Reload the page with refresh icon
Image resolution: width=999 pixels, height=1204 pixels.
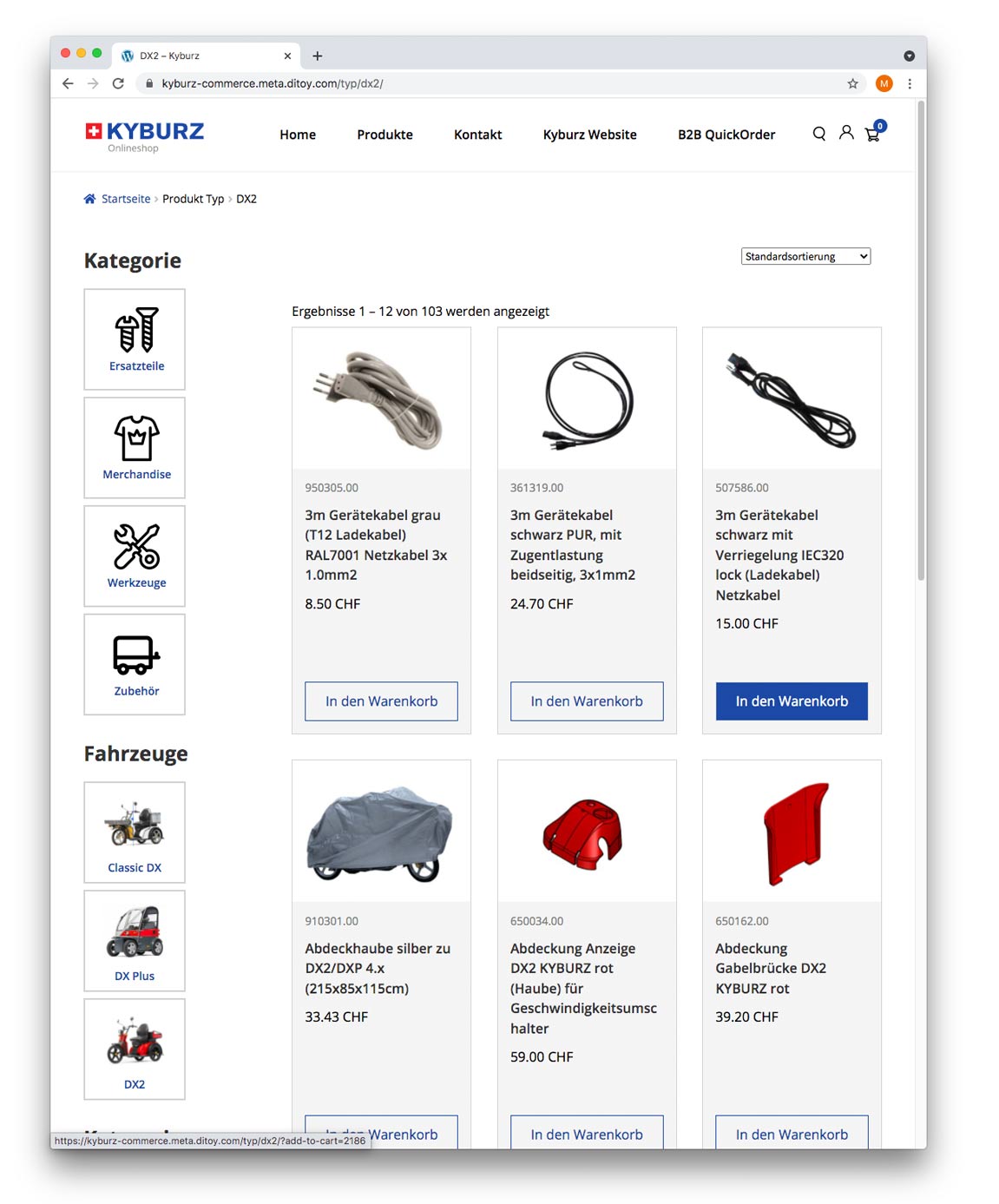(118, 83)
